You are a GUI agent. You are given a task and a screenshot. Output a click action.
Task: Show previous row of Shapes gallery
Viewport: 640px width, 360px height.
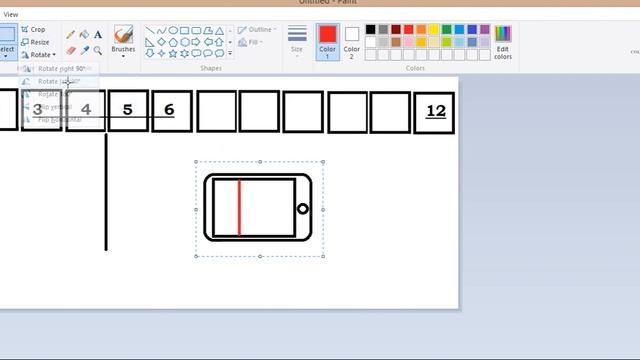click(230, 31)
